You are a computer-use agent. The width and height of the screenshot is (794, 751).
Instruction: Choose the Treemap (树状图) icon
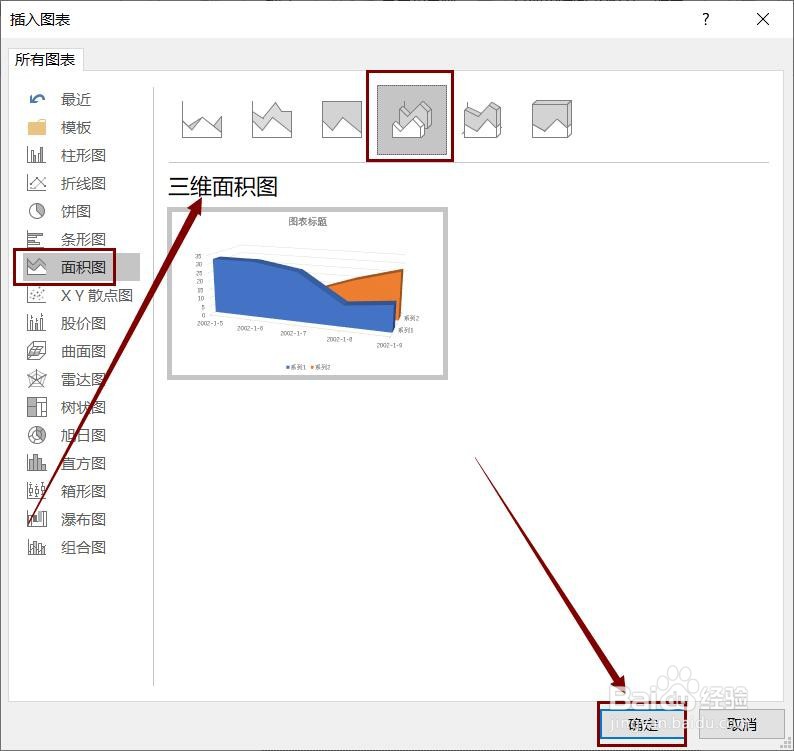36,407
